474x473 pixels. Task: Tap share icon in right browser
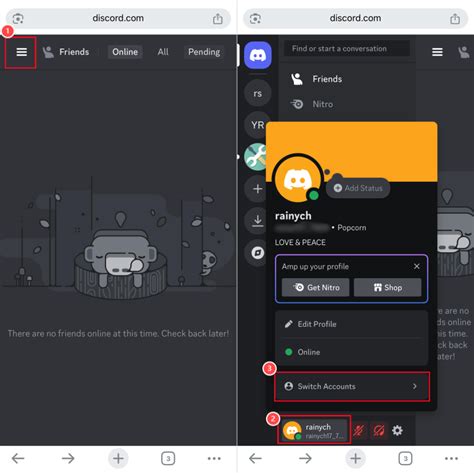pos(455,18)
